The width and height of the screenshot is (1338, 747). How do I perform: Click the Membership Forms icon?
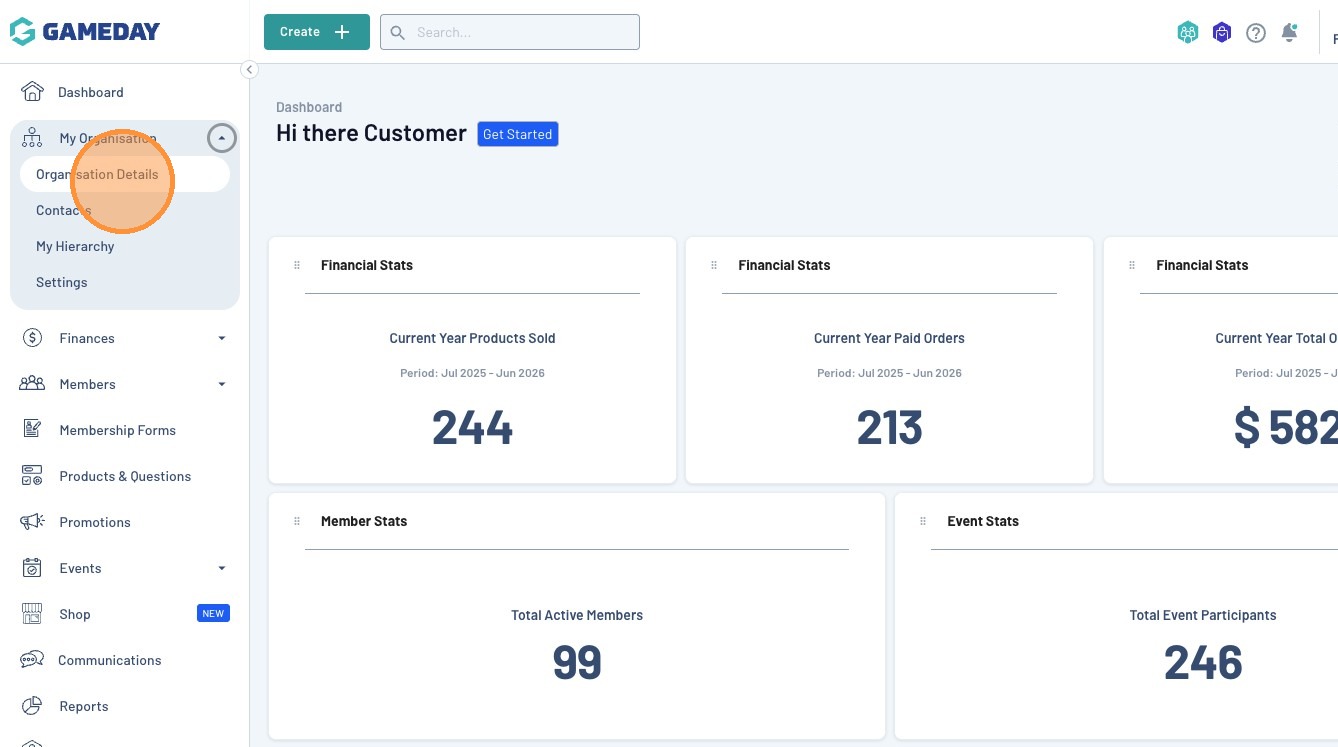coord(32,430)
